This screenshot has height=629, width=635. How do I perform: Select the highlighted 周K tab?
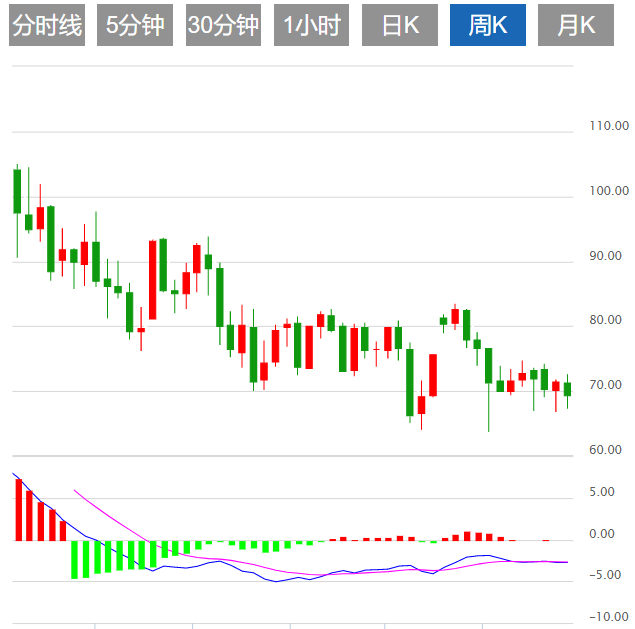pyautogui.click(x=488, y=25)
